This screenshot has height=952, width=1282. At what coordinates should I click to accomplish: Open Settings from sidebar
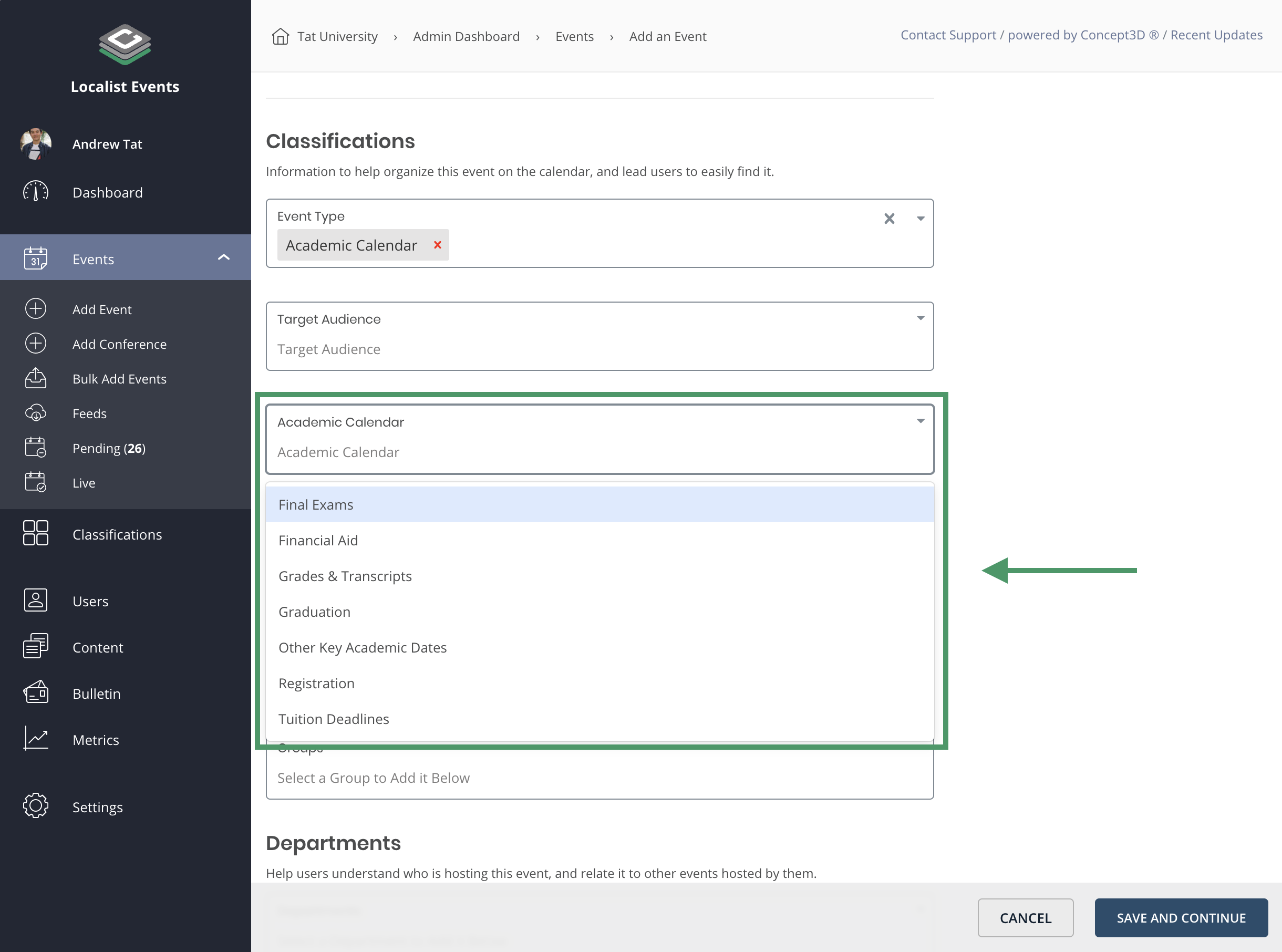97,807
